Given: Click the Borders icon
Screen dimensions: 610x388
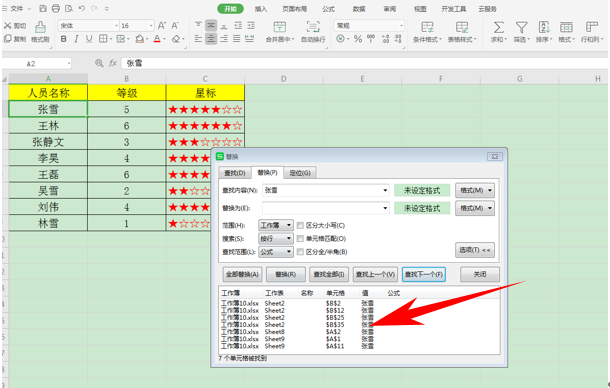Looking at the screenshot, I should (x=103, y=39).
